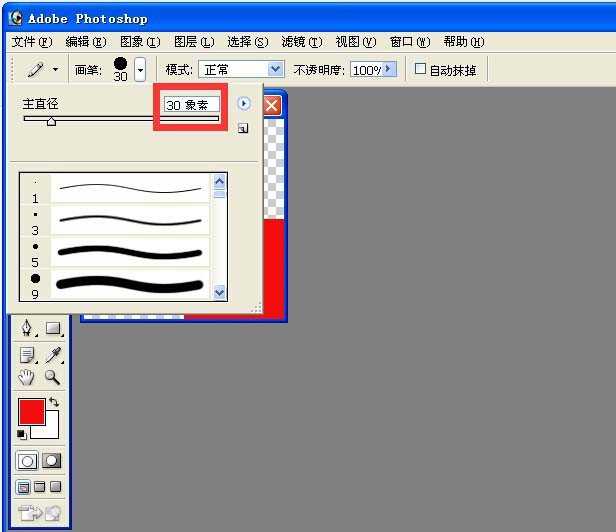Open the brush preset picker dropdown arrow
The height and width of the screenshot is (532, 616).
pos(140,69)
